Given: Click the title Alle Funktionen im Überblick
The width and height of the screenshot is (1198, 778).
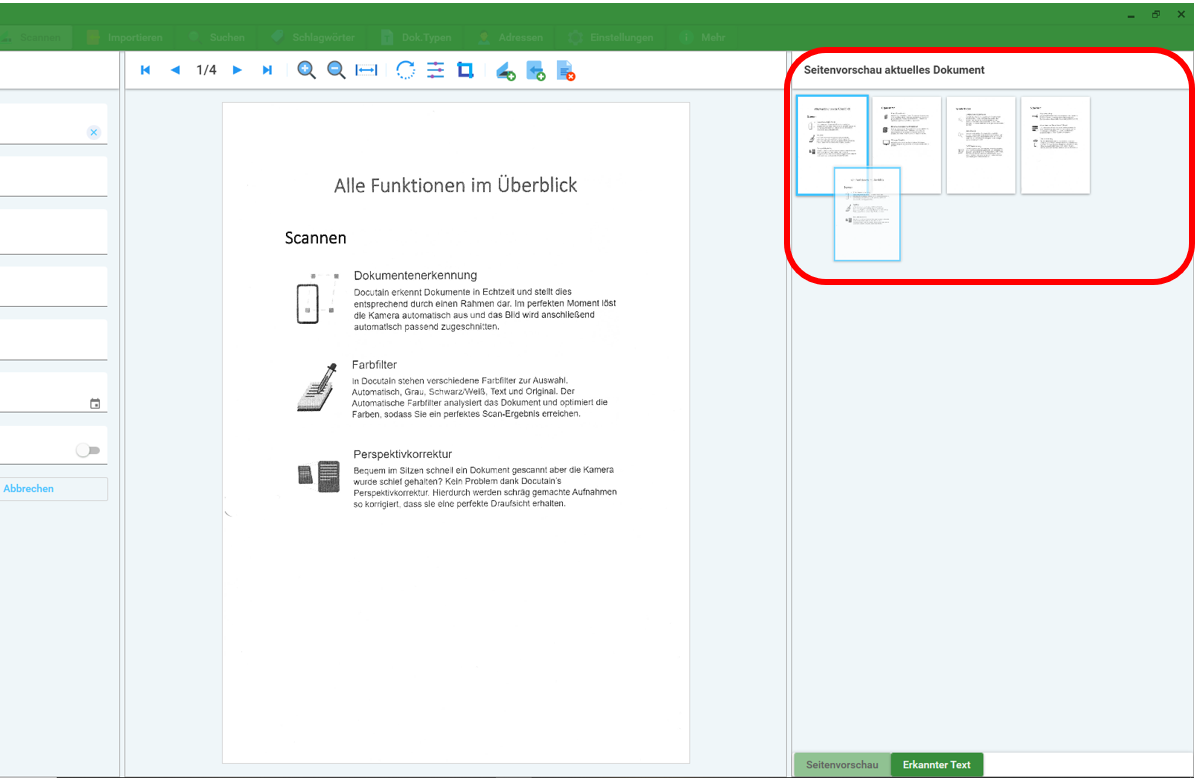Looking at the screenshot, I should (455, 186).
